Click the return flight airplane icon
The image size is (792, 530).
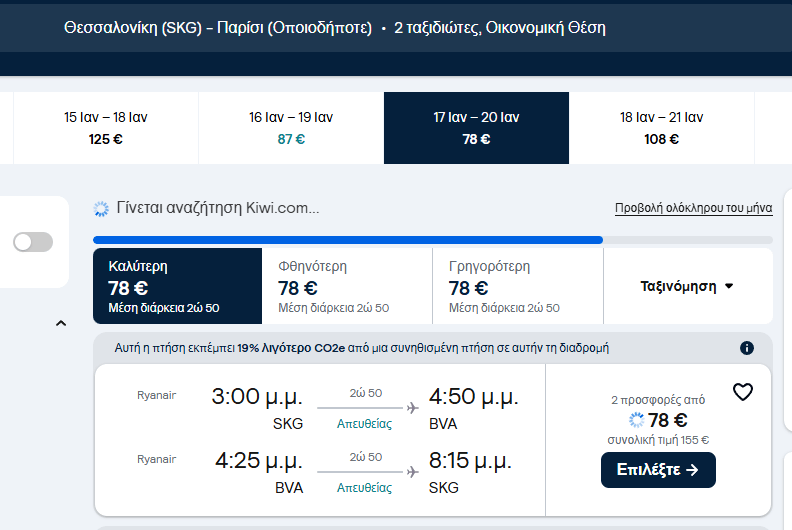click(412, 471)
